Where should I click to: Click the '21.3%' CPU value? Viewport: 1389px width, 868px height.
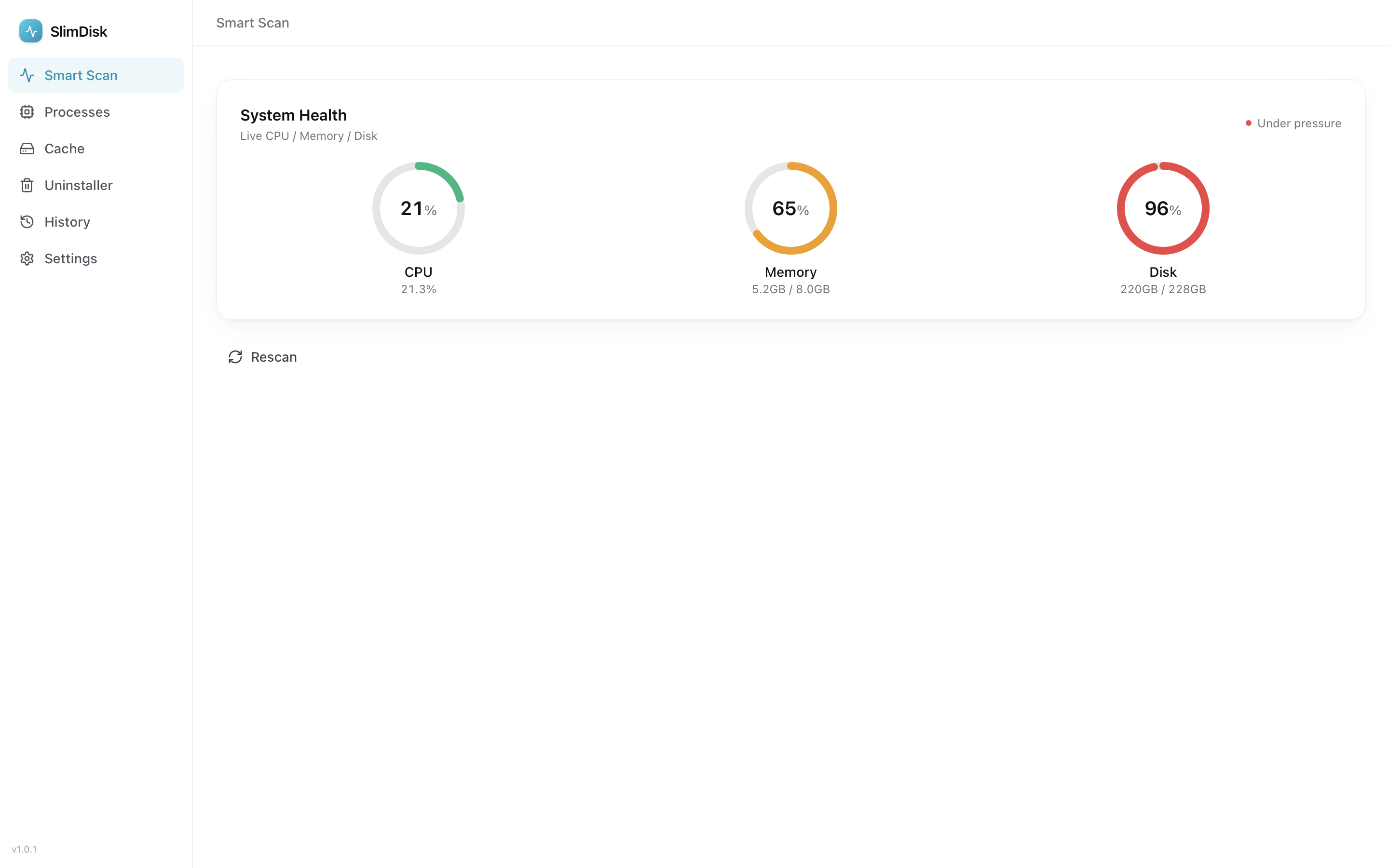(x=419, y=289)
